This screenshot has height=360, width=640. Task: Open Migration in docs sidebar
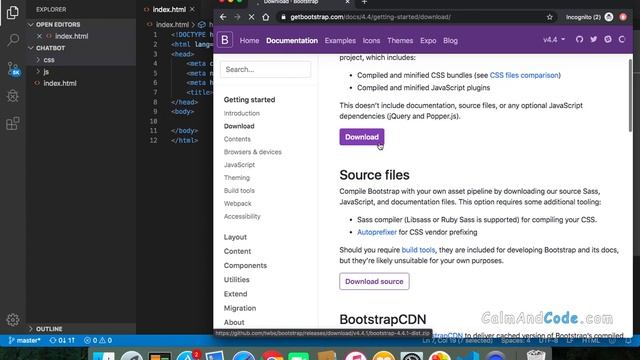pos(240,309)
